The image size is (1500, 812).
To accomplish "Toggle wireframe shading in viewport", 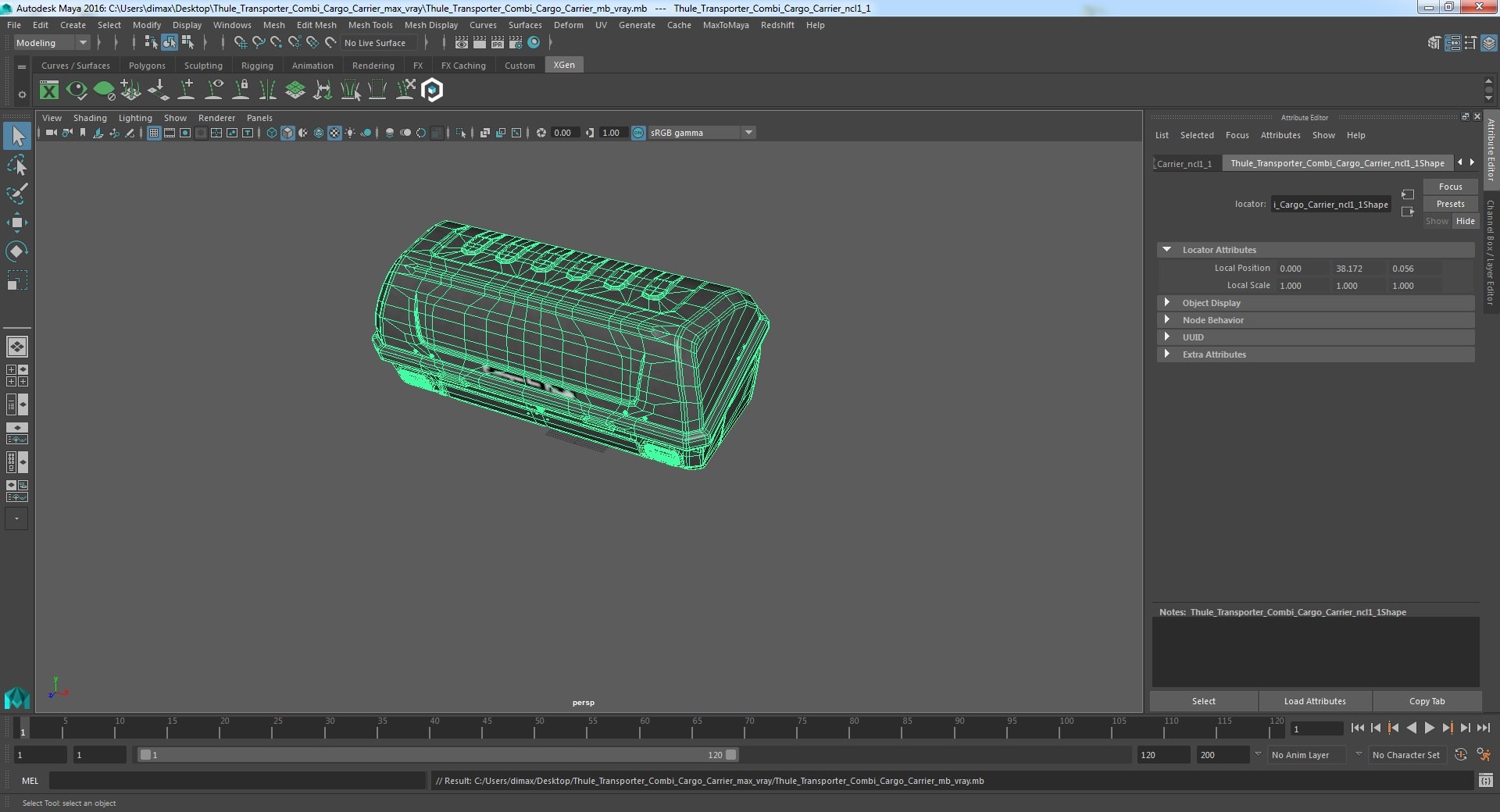I will [272, 133].
